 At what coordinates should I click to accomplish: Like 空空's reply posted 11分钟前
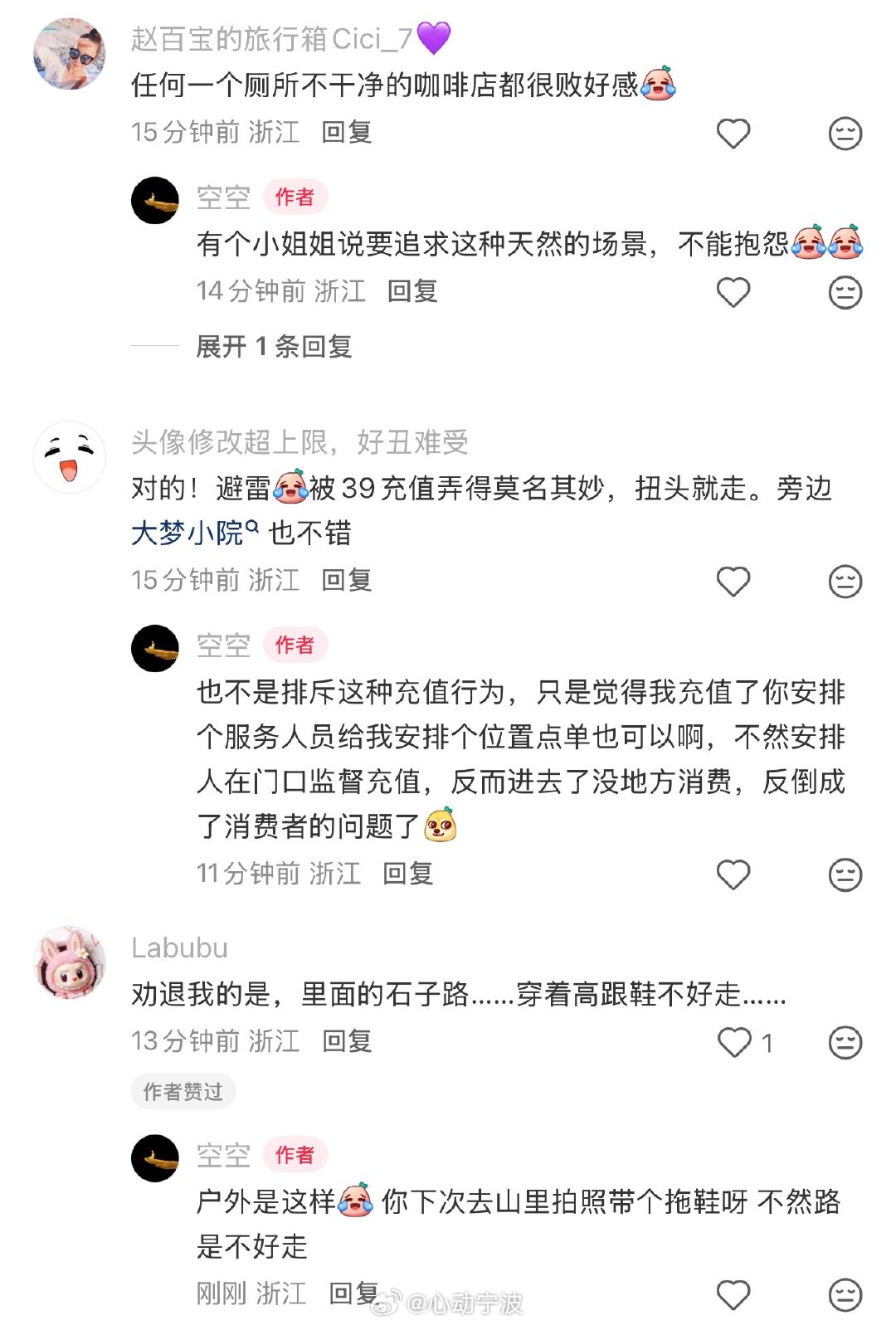[x=733, y=874]
